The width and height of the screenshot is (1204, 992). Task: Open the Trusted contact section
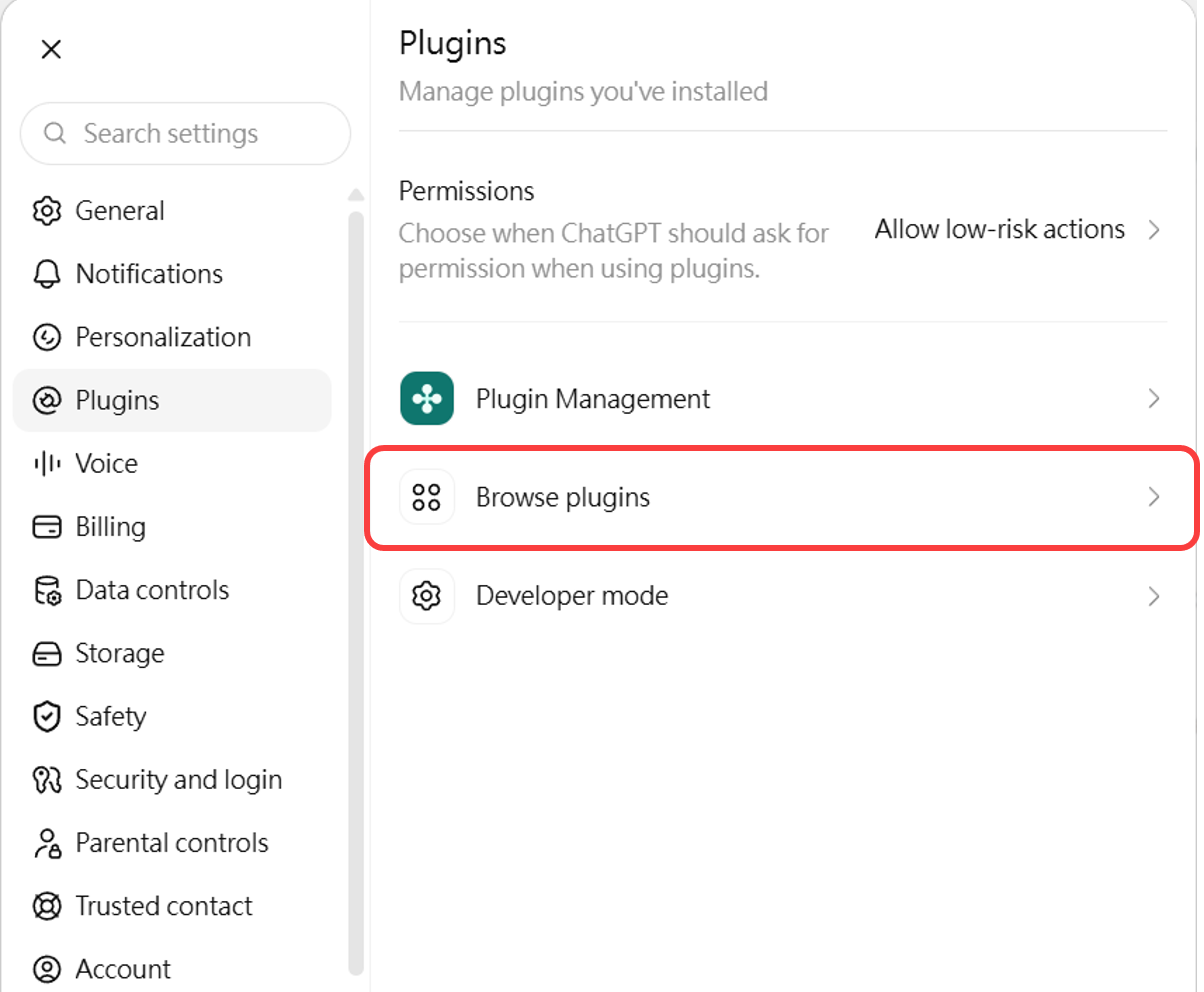pos(172,906)
